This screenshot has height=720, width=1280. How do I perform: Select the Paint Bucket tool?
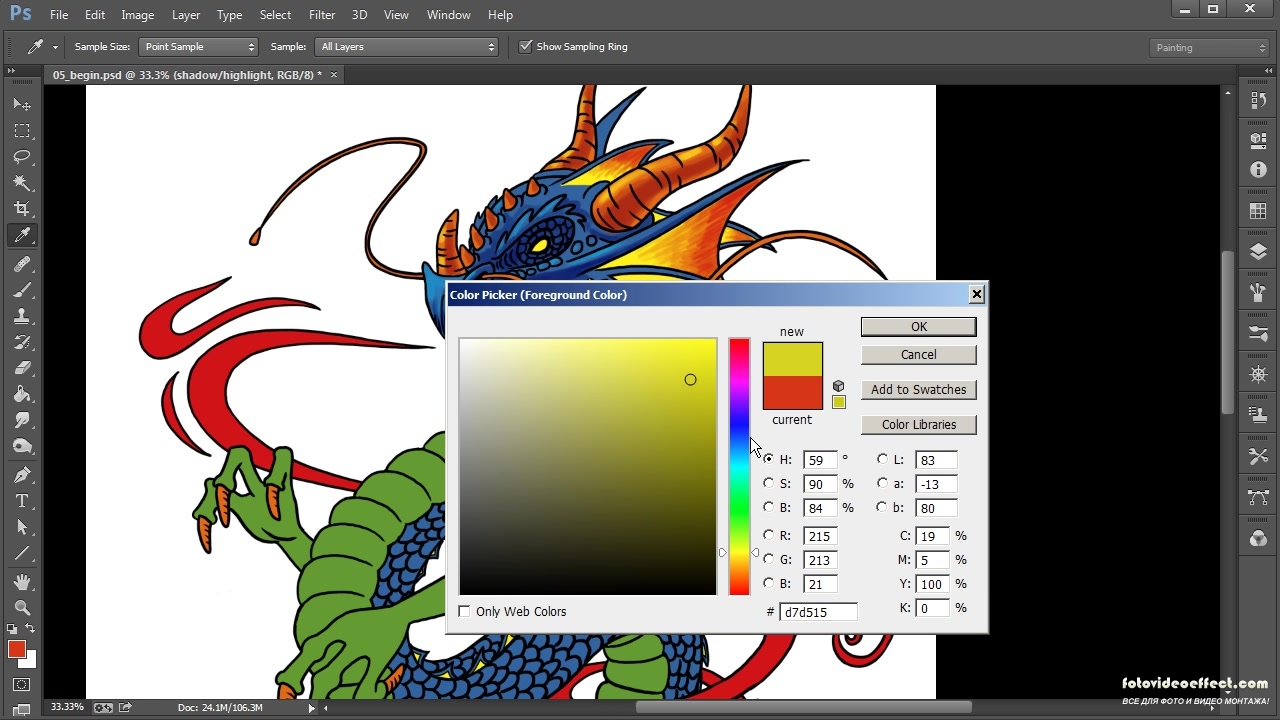pyautogui.click(x=22, y=394)
